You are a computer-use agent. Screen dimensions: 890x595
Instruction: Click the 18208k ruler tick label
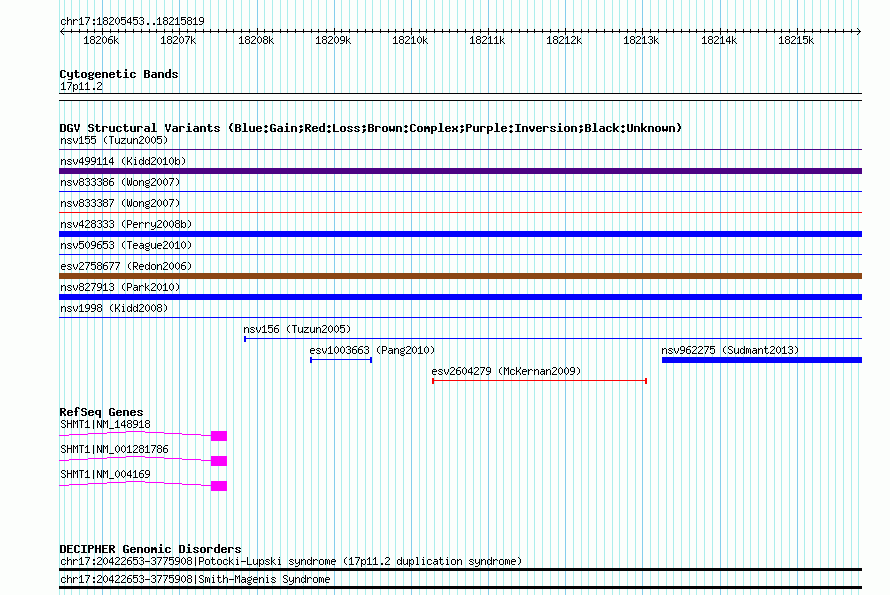click(x=255, y=40)
